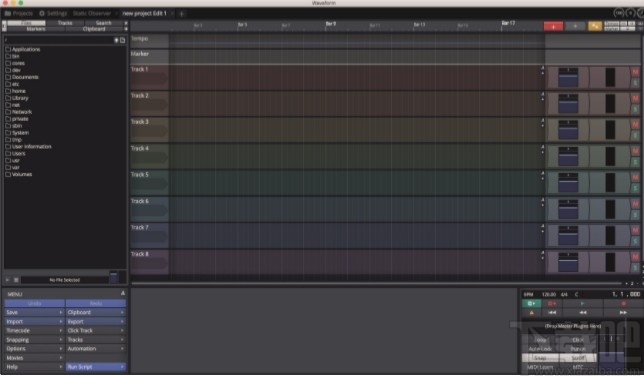Click the Track 4 blue plugin block
Image resolution: width=644 pixels, height=376 pixels.
[x=568, y=156]
